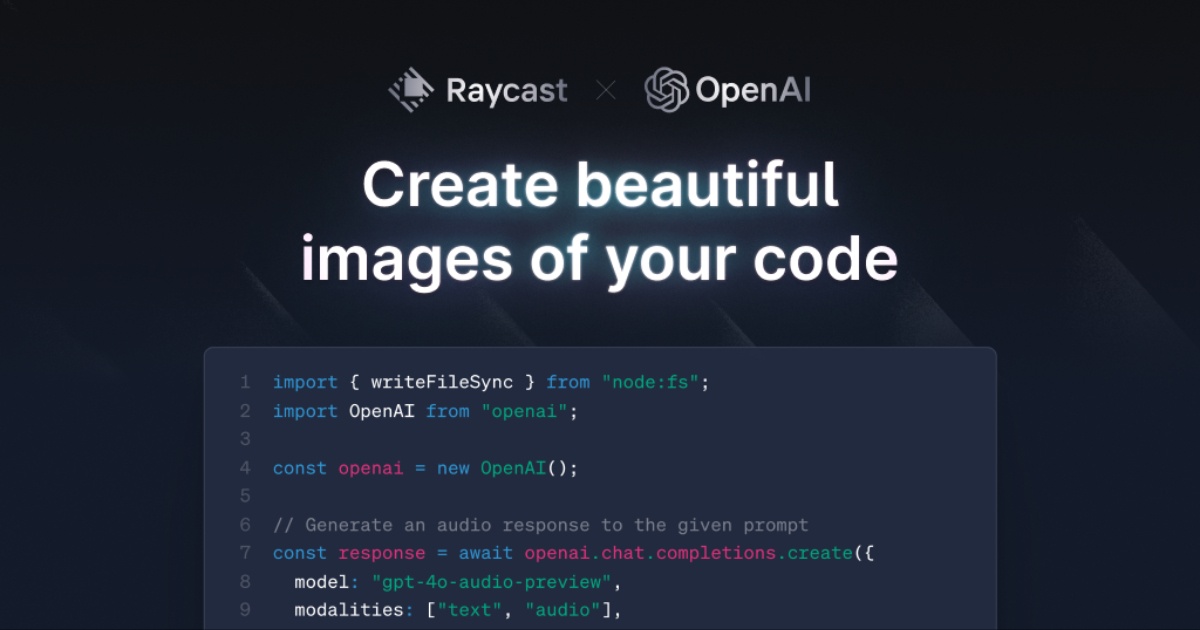The image size is (1200, 630).
Task: Select line number 4 in the gutter
Action: click(245, 468)
